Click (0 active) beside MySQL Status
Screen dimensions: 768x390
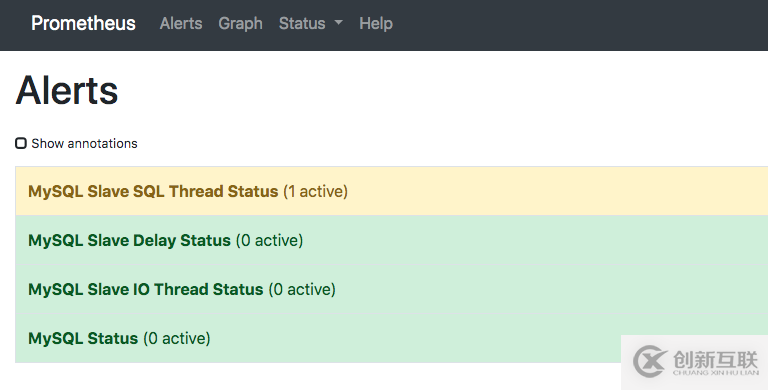pos(177,338)
